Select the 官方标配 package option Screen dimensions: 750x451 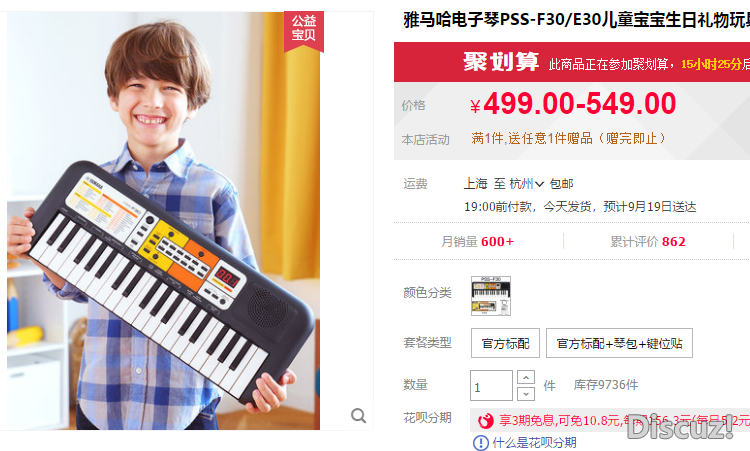505,343
